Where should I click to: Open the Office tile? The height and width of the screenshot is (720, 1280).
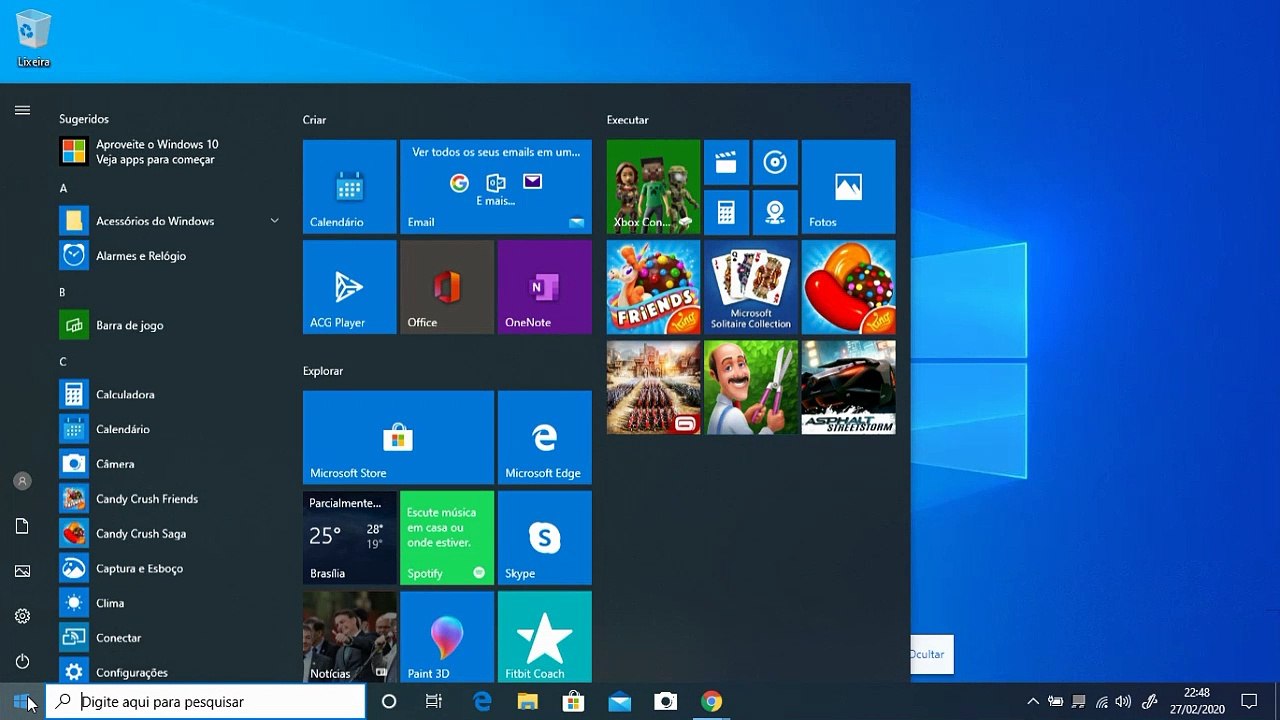[446, 287]
